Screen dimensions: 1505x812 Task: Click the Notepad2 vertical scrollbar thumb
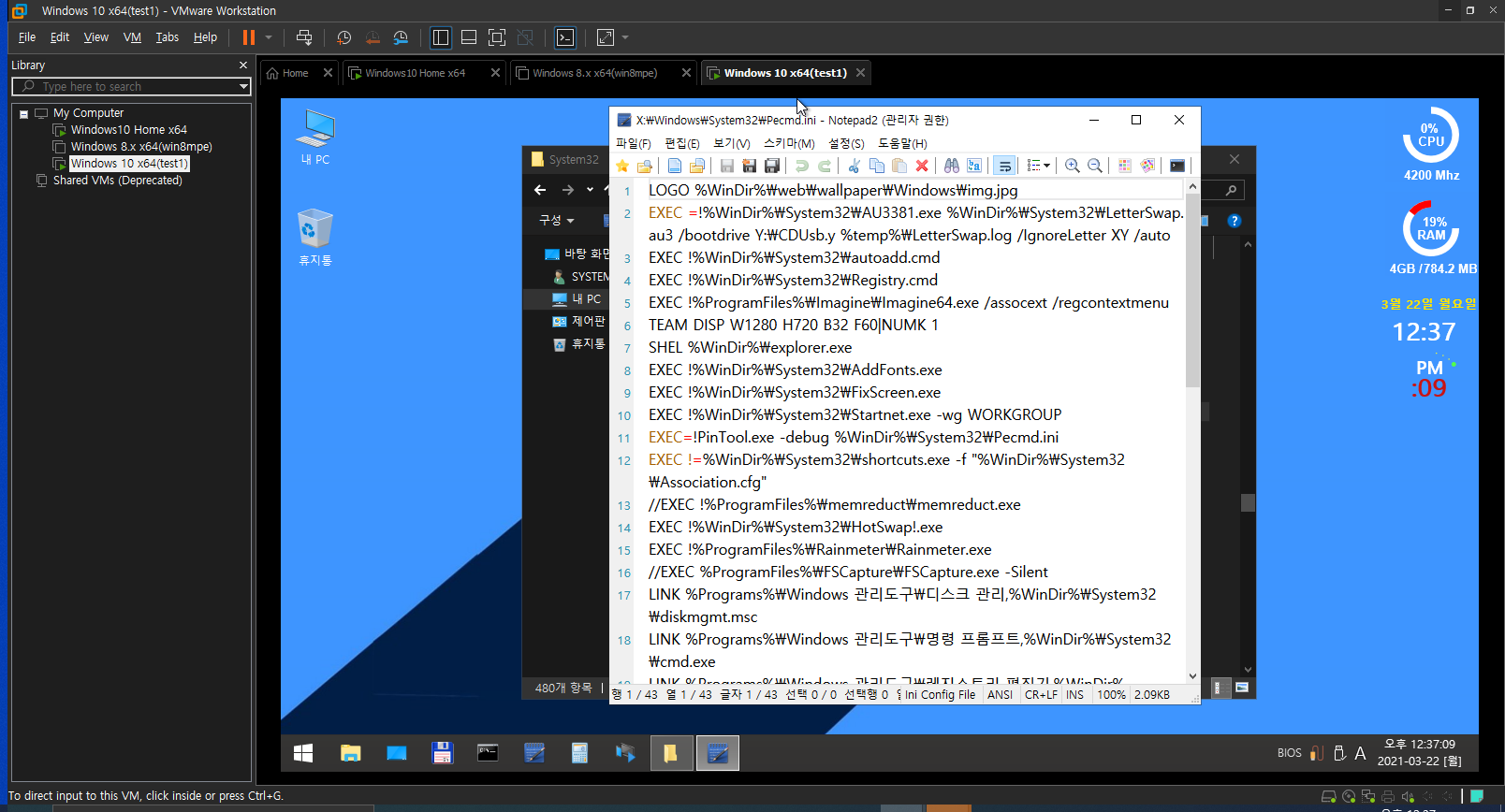click(1192, 292)
